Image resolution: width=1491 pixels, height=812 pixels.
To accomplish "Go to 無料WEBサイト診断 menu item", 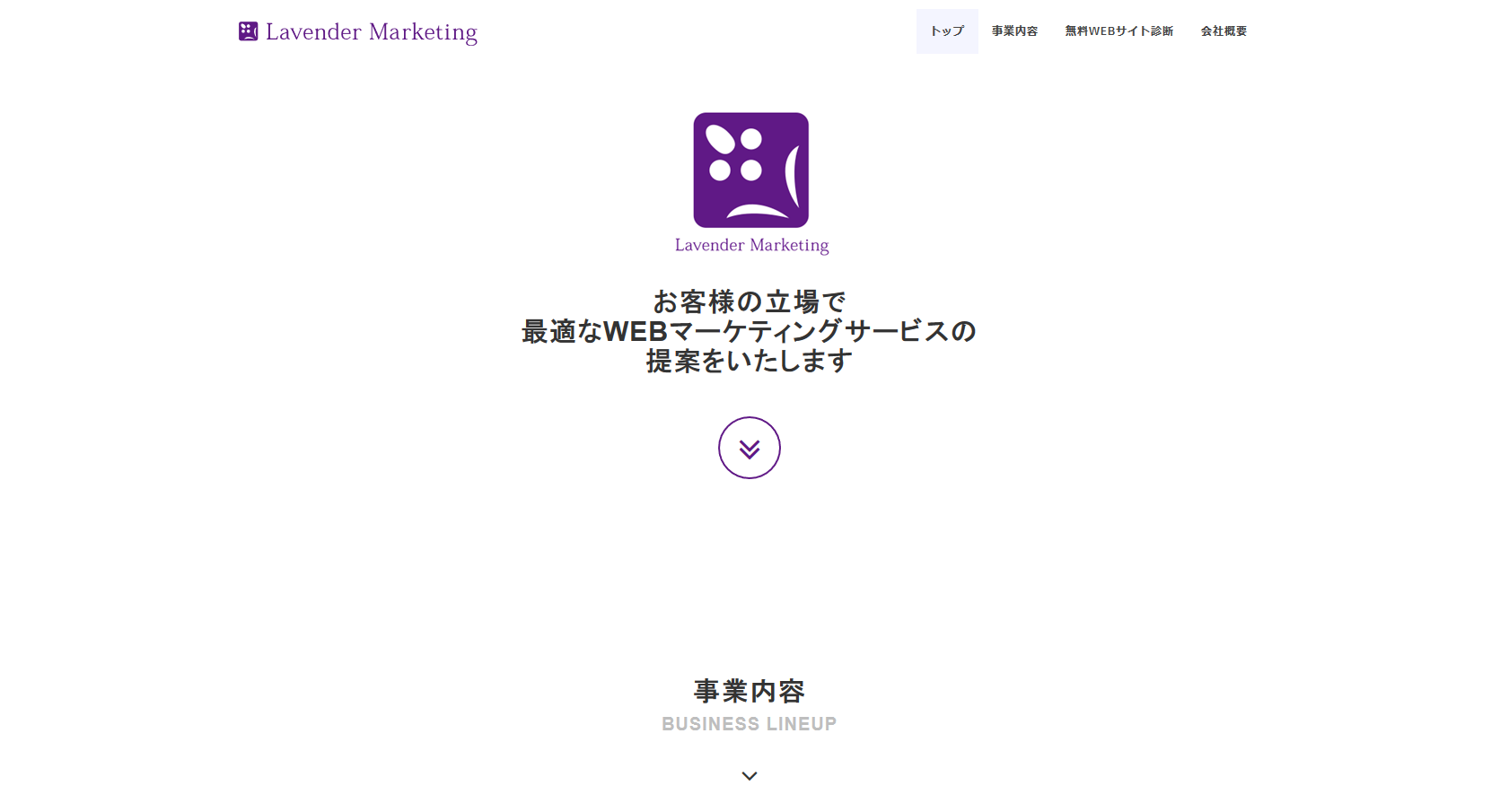I will click(1118, 31).
